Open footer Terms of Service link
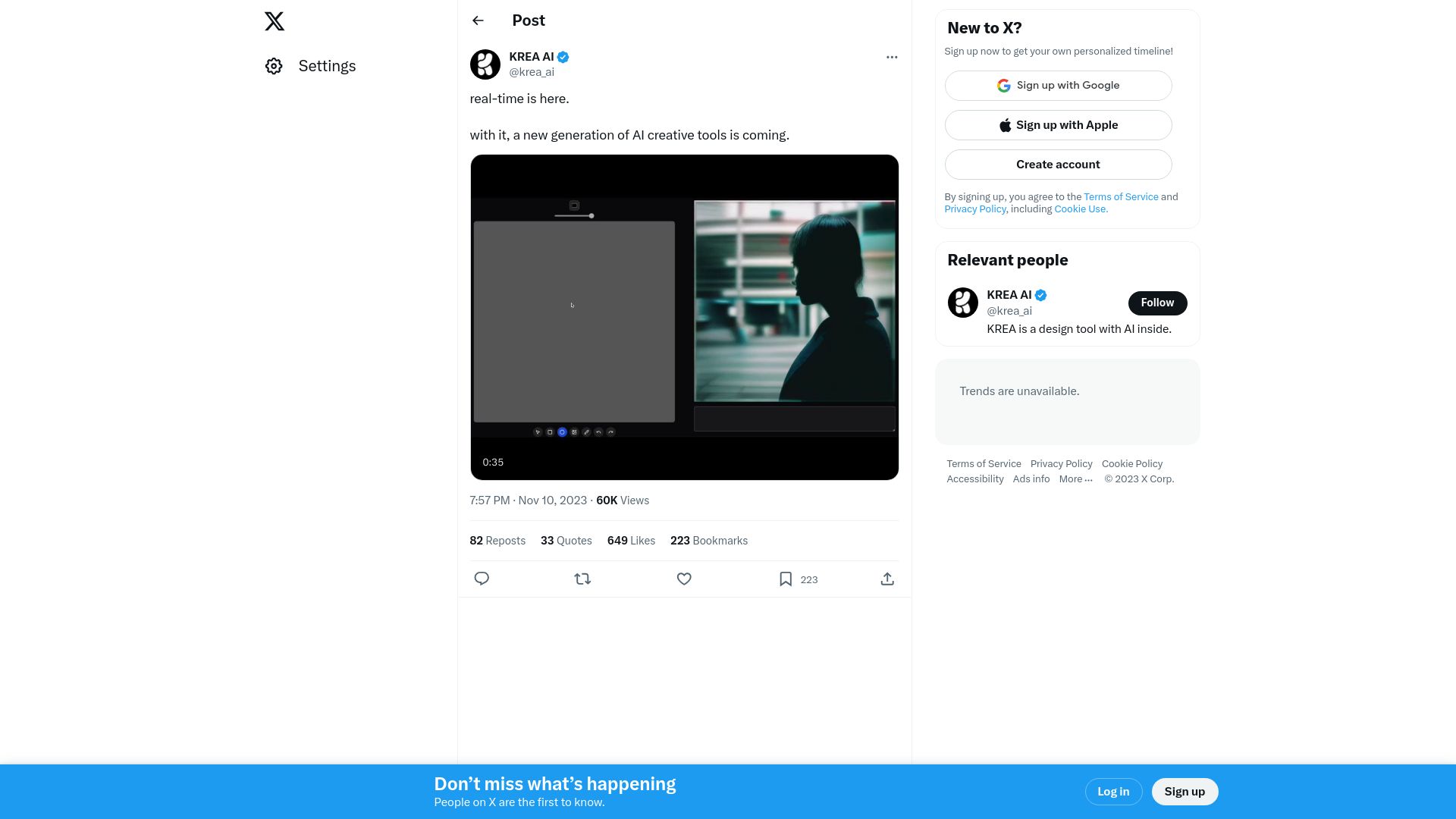This screenshot has height=819, width=1456. pos(984,464)
